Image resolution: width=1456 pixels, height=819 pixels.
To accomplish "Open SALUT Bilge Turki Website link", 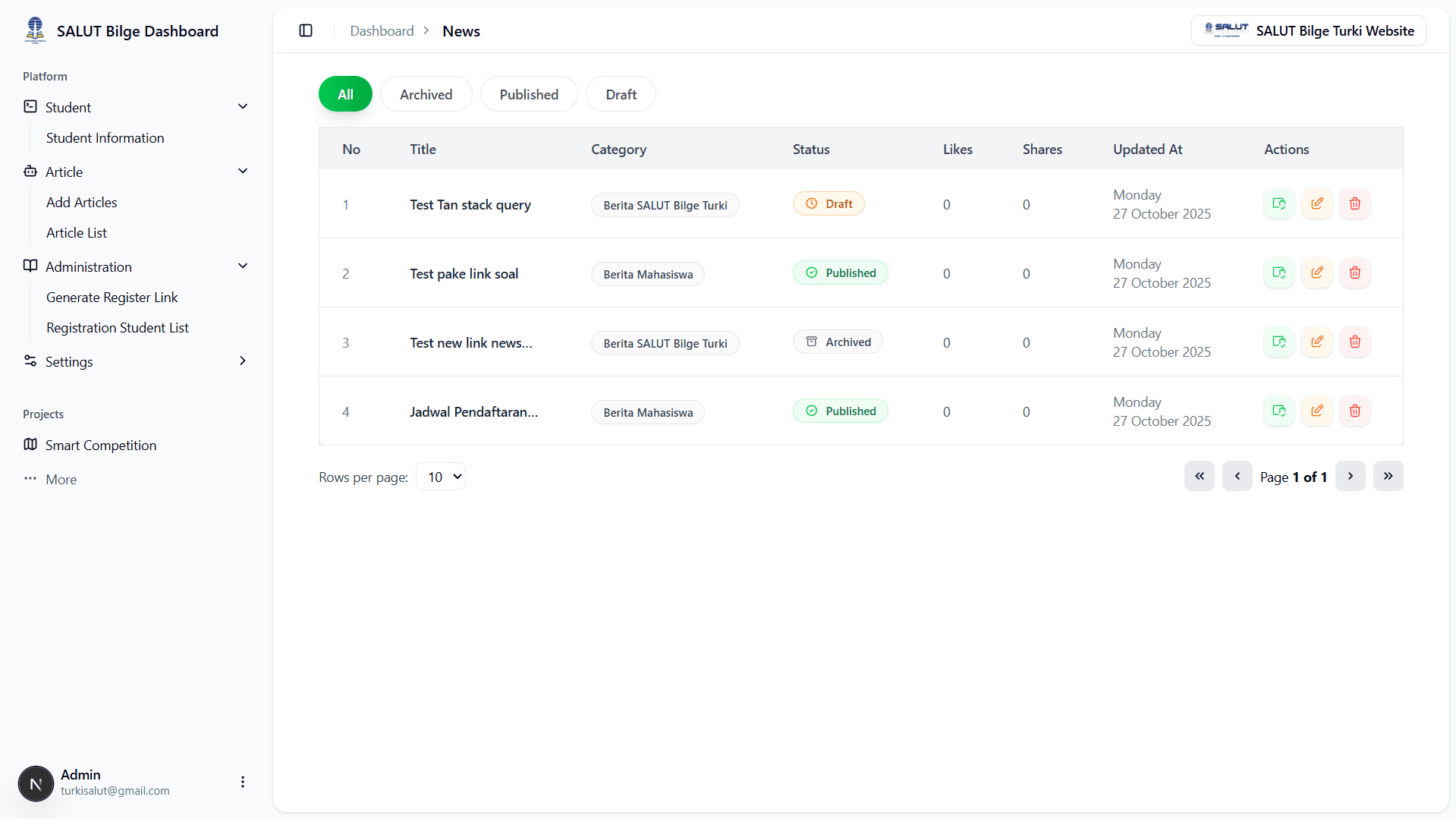I will pyautogui.click(x=1308, y=30).
